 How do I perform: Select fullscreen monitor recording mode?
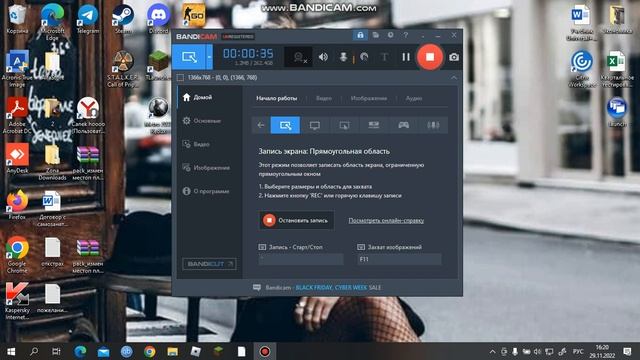pos(314,125)
